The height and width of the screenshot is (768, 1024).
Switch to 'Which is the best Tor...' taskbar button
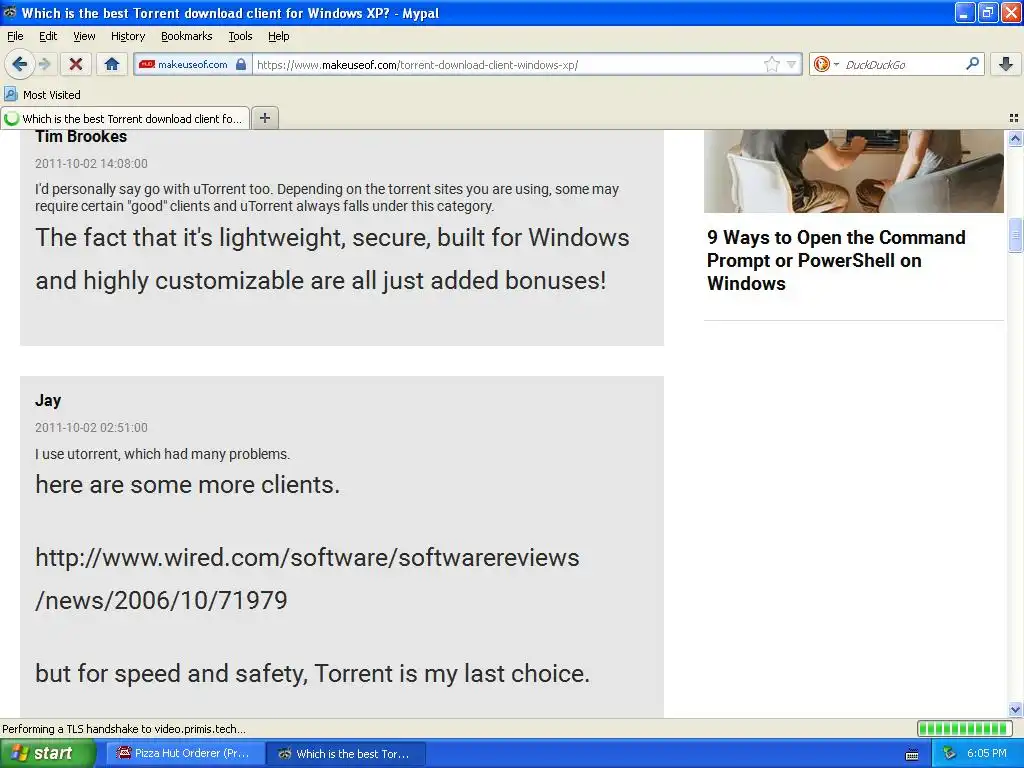(x=346, y=754)
